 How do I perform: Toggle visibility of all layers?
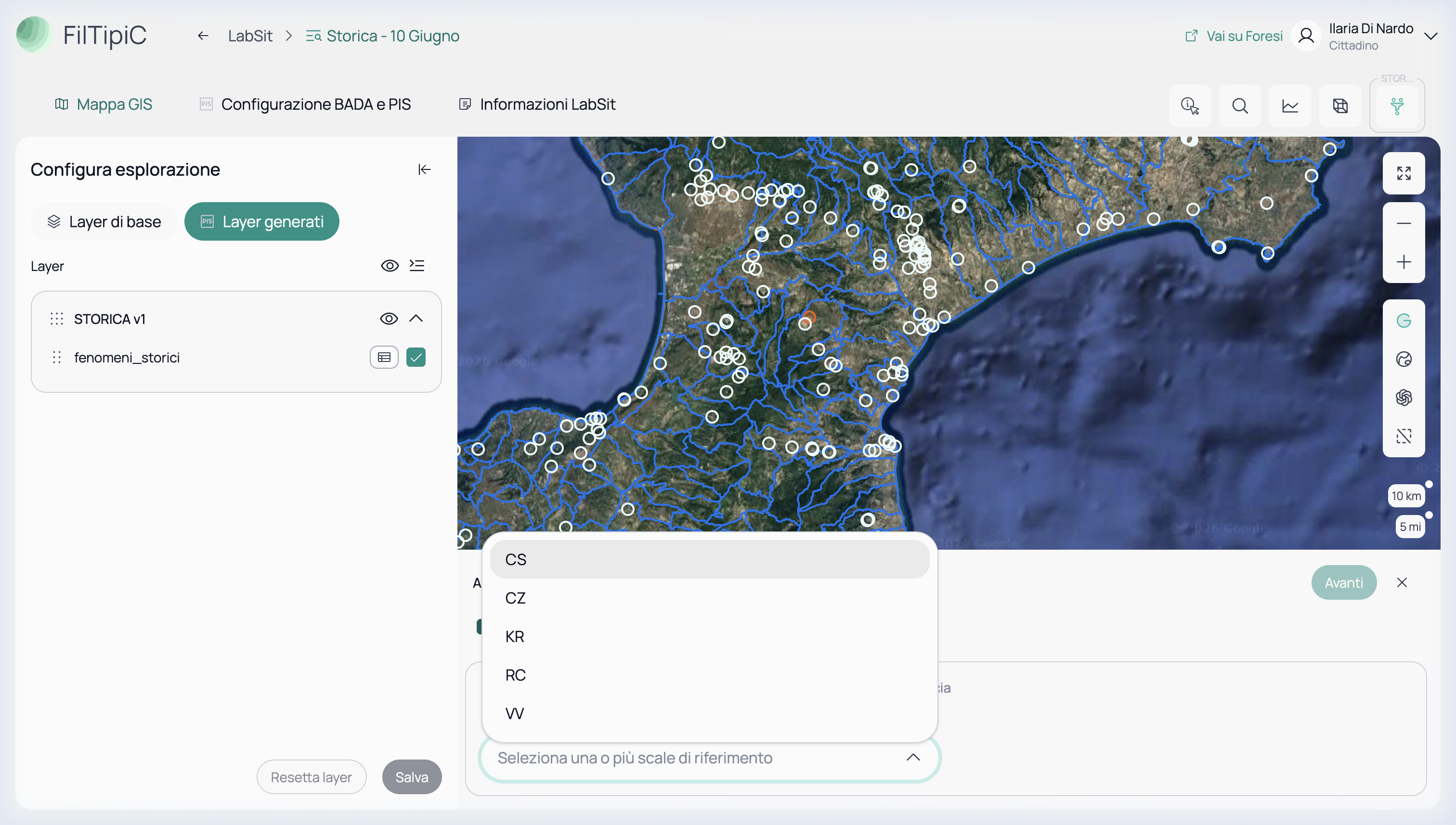(x=390, y=266)
